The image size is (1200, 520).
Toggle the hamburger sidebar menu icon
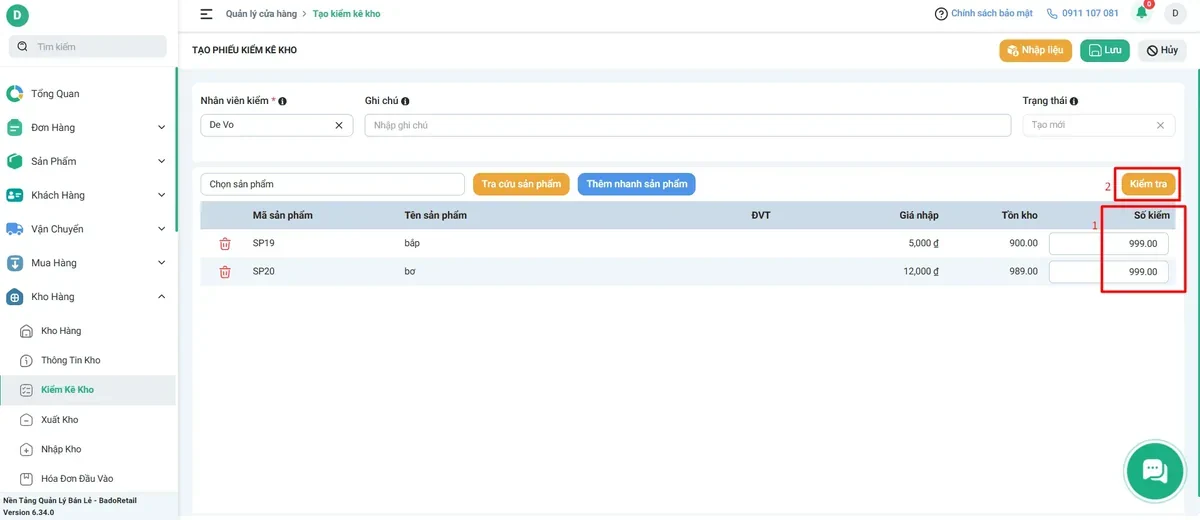[x=206, y=14]
